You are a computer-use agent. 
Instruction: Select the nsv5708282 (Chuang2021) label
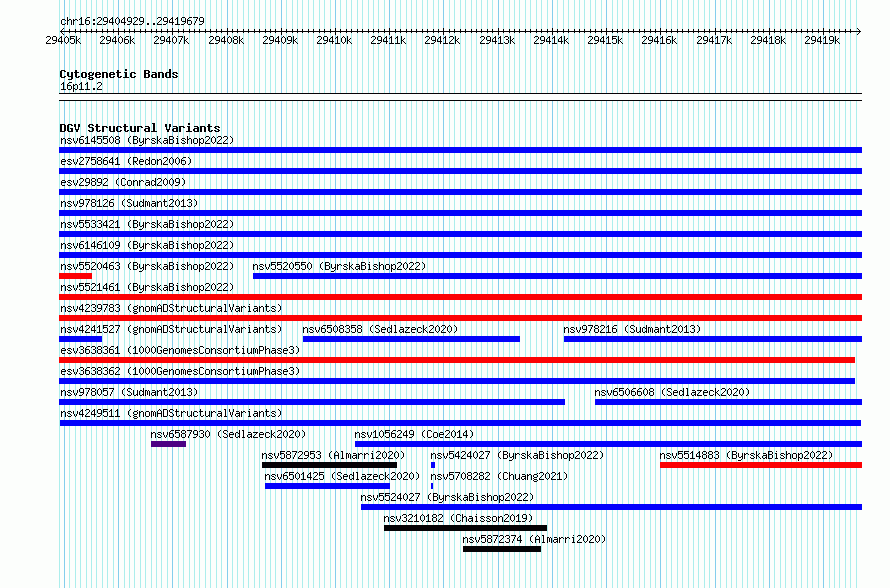[499, 476]
